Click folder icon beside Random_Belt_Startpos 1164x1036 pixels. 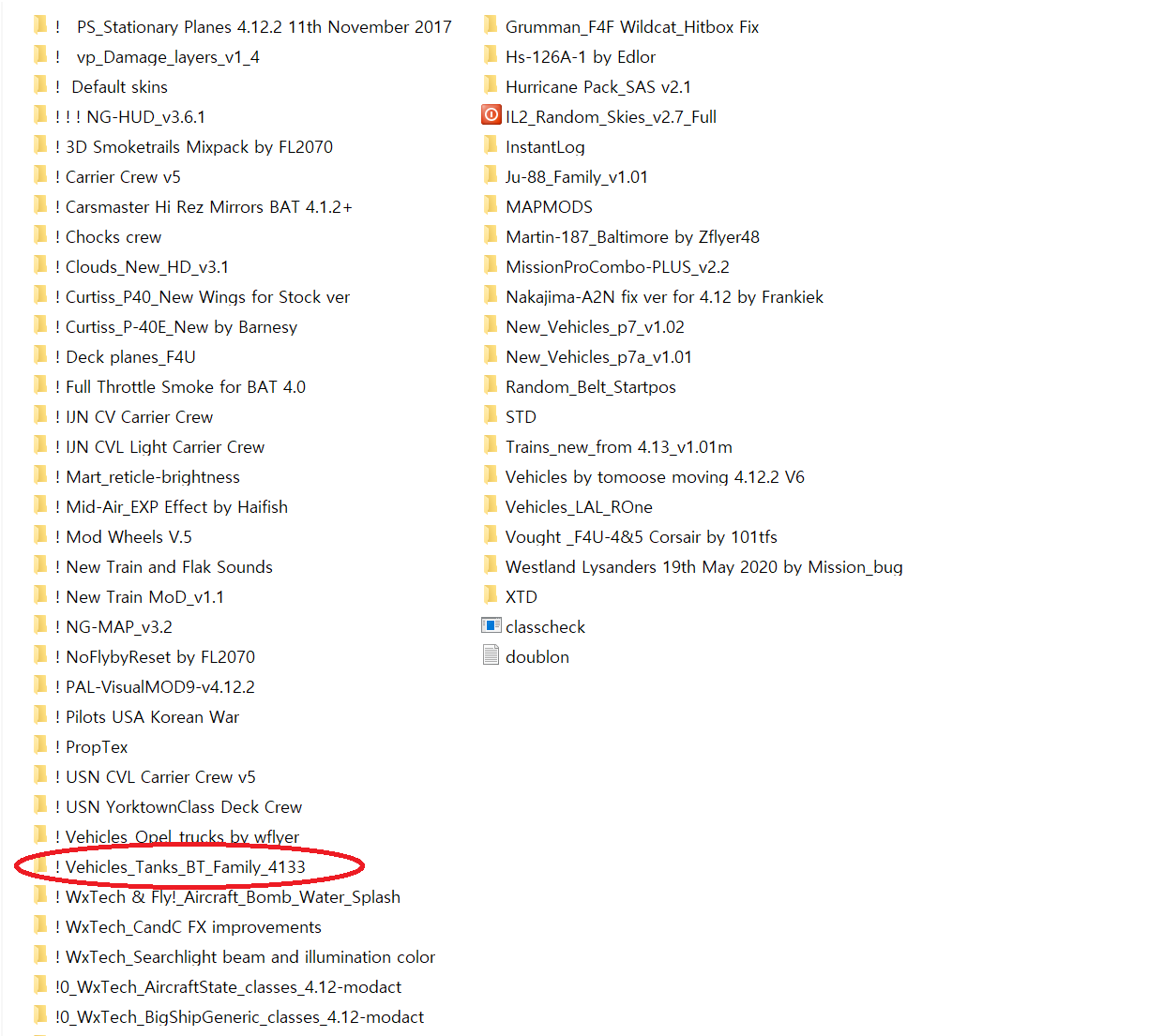pyautogui.click(x=491, y=385)
